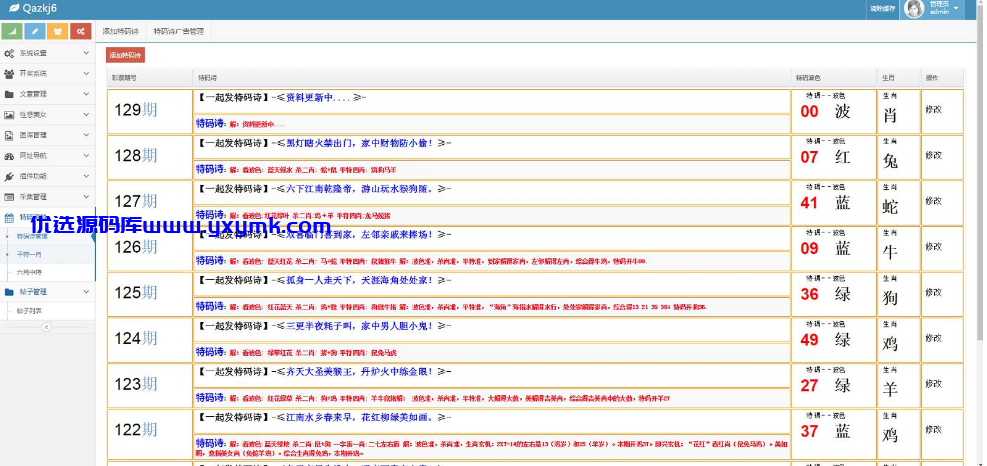This screenshot has height=466, width=987.
Task: Click the red gears shortcut button
Action: [81, 31]
